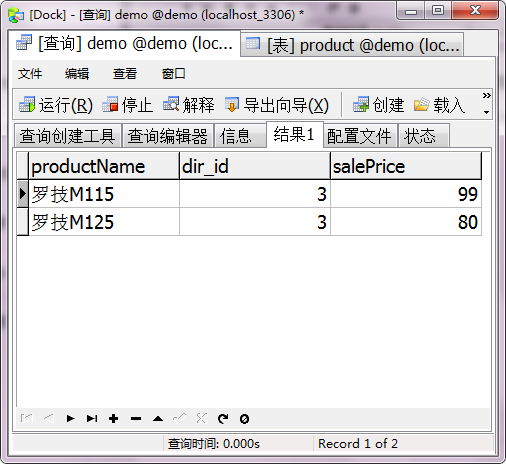The height and width of the screenshot is (464, 506).
Task: Open the 查询创建工具 tab
Action: click(x=67, y=135)
